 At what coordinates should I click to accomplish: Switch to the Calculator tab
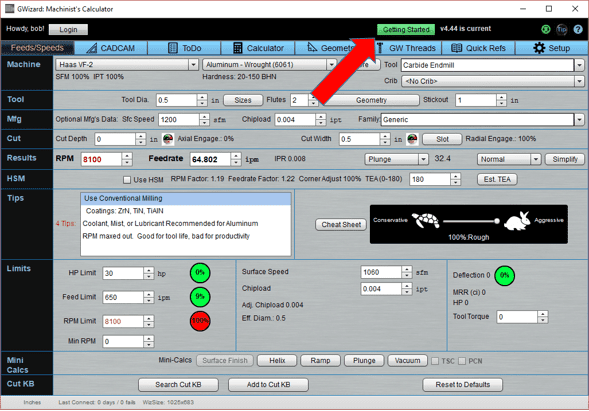click(x=258, y=48)
